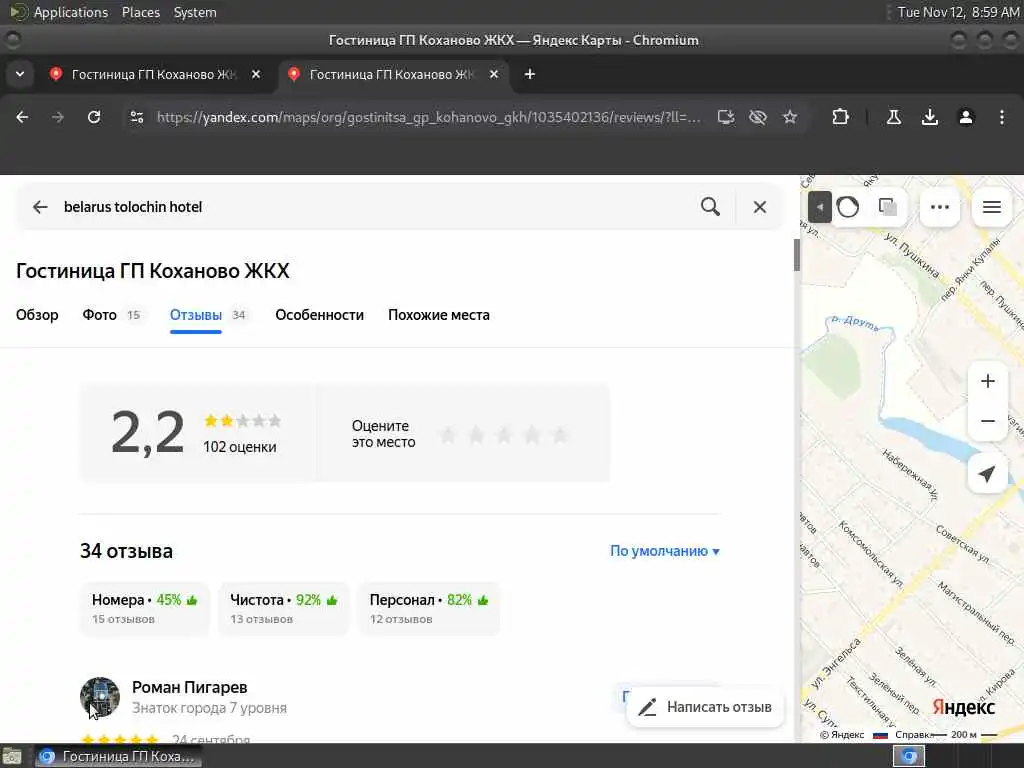Screen dimensions: 1024x768
Task: Click the Гостиница ГП Коха... taskbar item
Action: pos(118,756)
